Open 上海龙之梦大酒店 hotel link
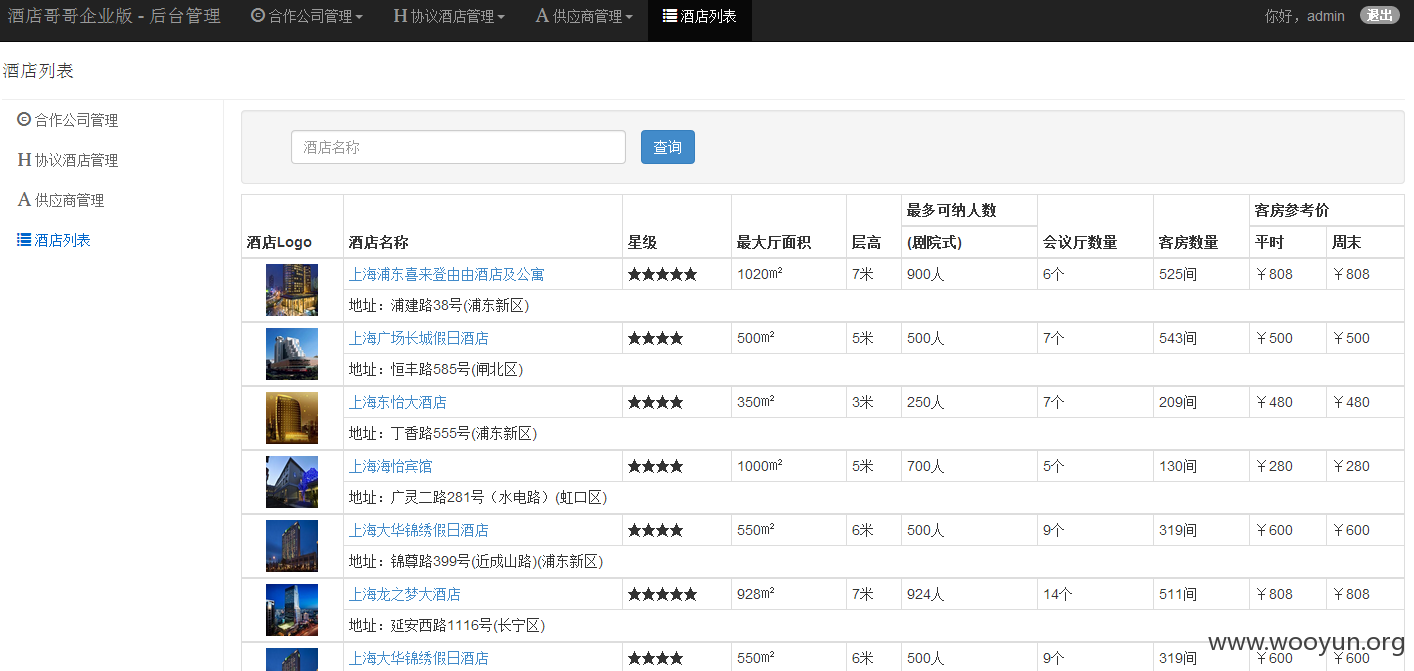Image resolution: width=1414 pixels, height=671 pixels. 404,594
